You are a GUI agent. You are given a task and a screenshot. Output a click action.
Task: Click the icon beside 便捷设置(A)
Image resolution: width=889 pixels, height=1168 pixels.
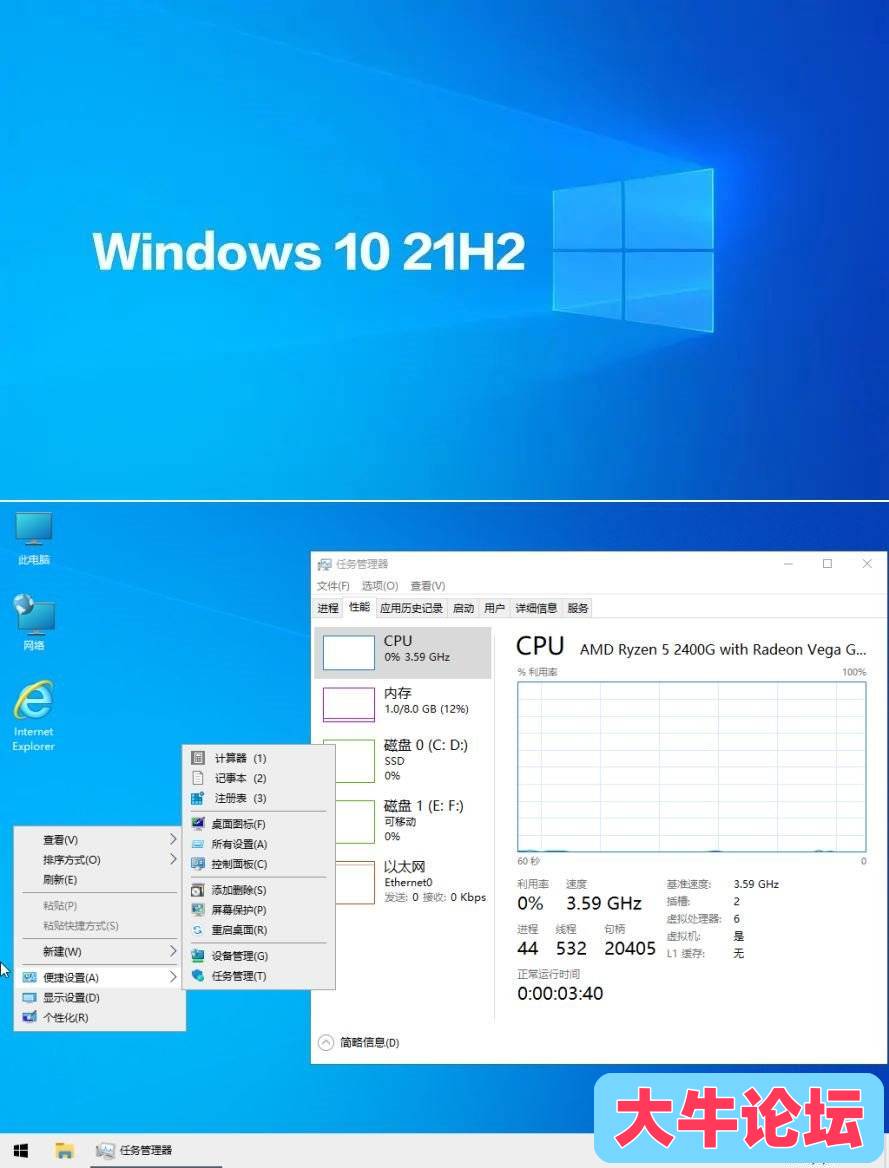tap(29, 977)
